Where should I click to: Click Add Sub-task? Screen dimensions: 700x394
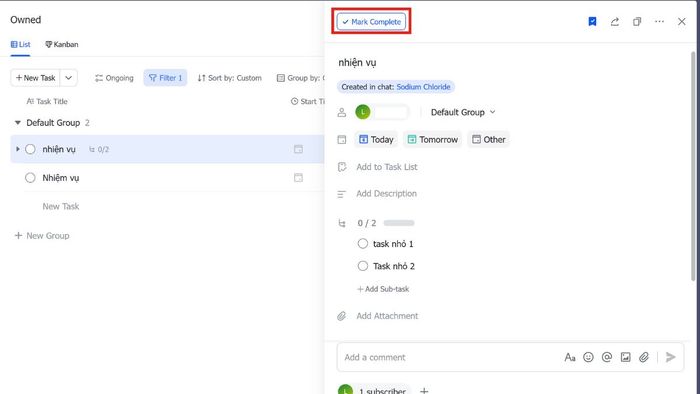point(383,289)
